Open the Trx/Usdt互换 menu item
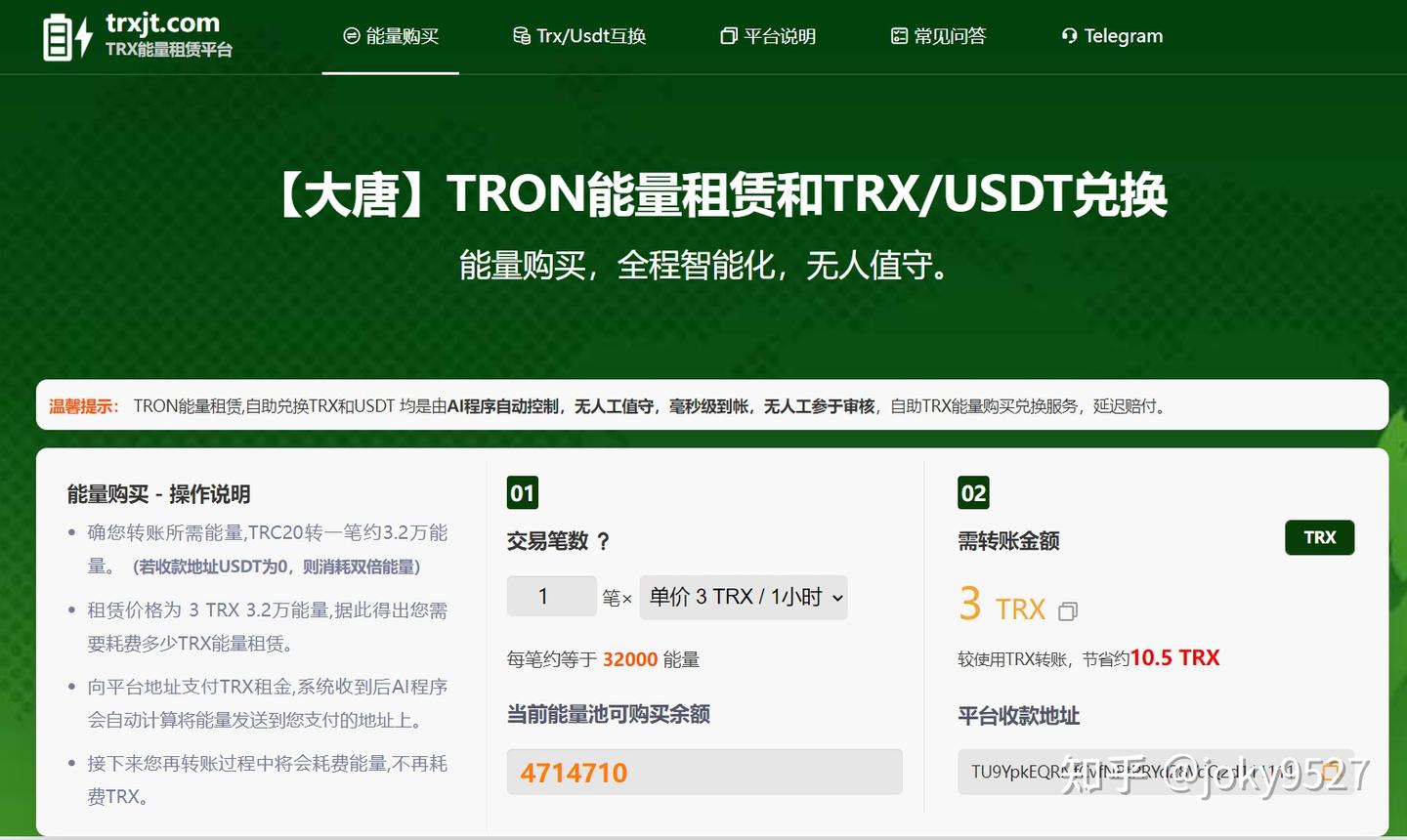This screenshot has width=1407, height=840. point(580,35)
